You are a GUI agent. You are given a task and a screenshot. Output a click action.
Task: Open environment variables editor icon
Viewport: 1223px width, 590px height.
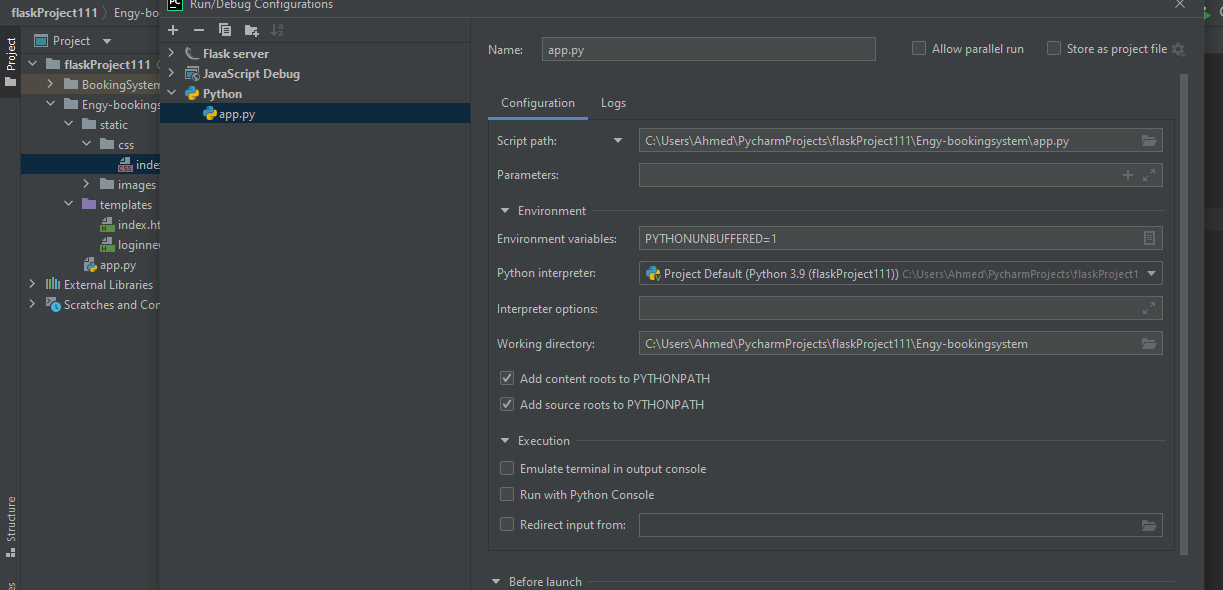[x=1149, y=238]
